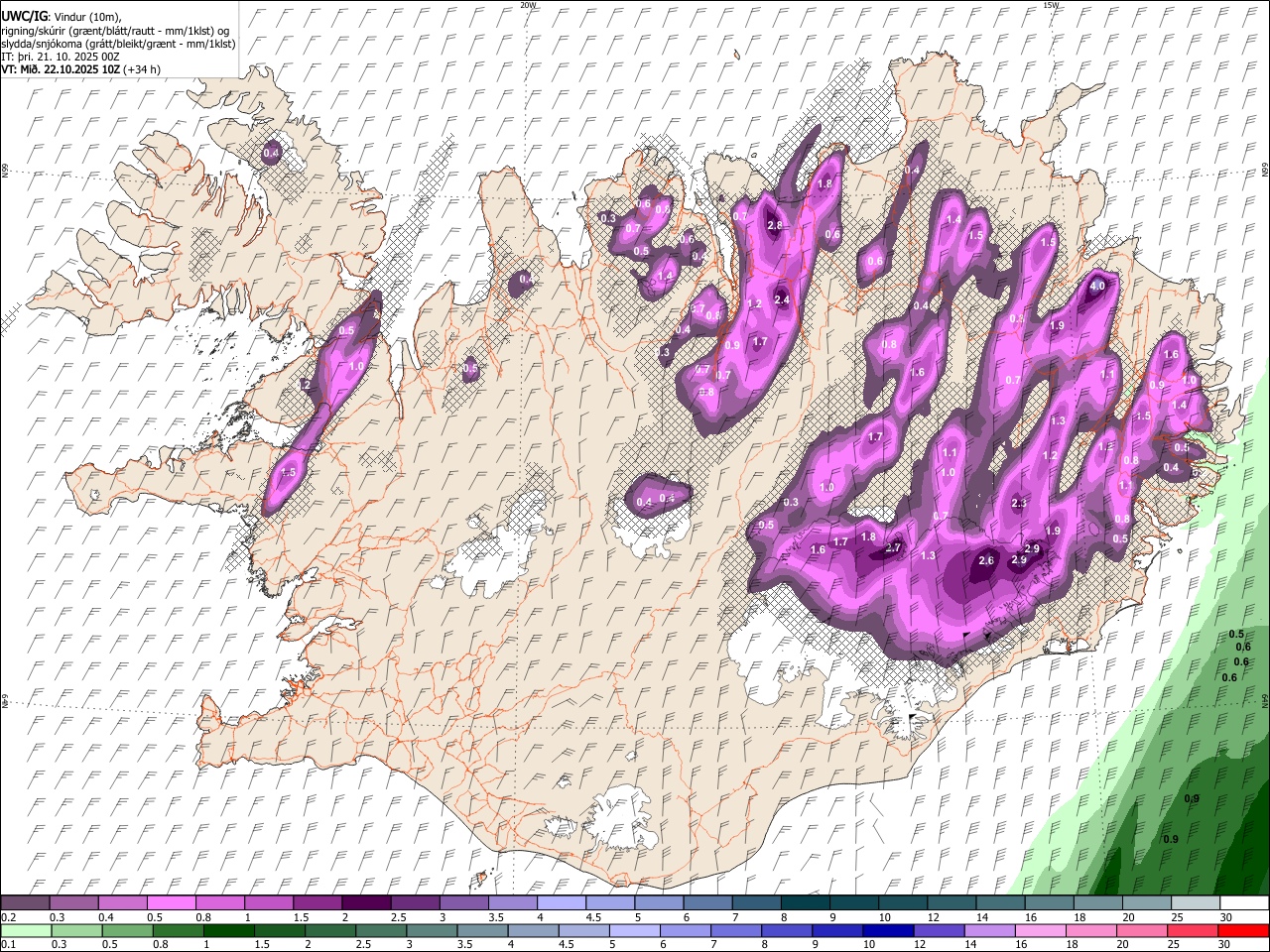Image resolution: width=1270 pixels, height=952 pixels.
Task: Select the 'VT: Mið. 22.10.2025 10Z' valid time
Action: [x=59, y=69]
